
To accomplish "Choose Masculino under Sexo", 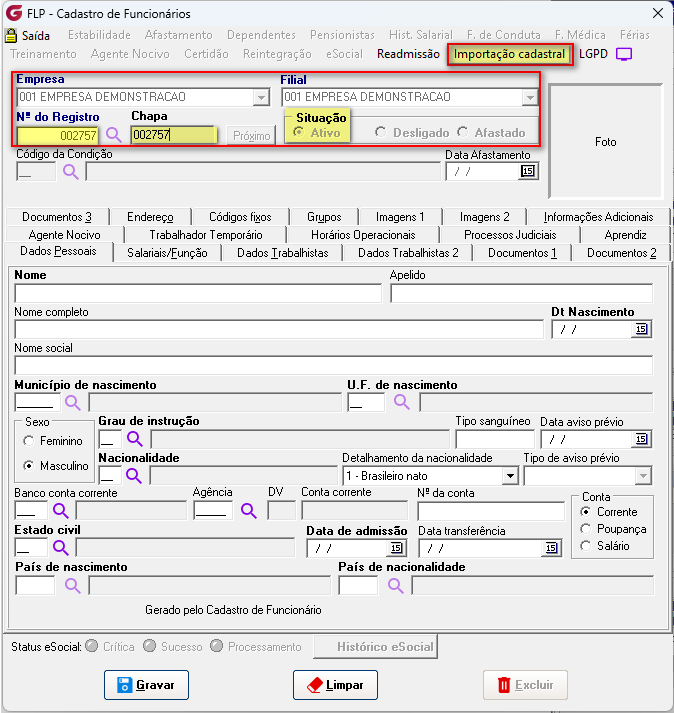I will (x=29, y=466).
